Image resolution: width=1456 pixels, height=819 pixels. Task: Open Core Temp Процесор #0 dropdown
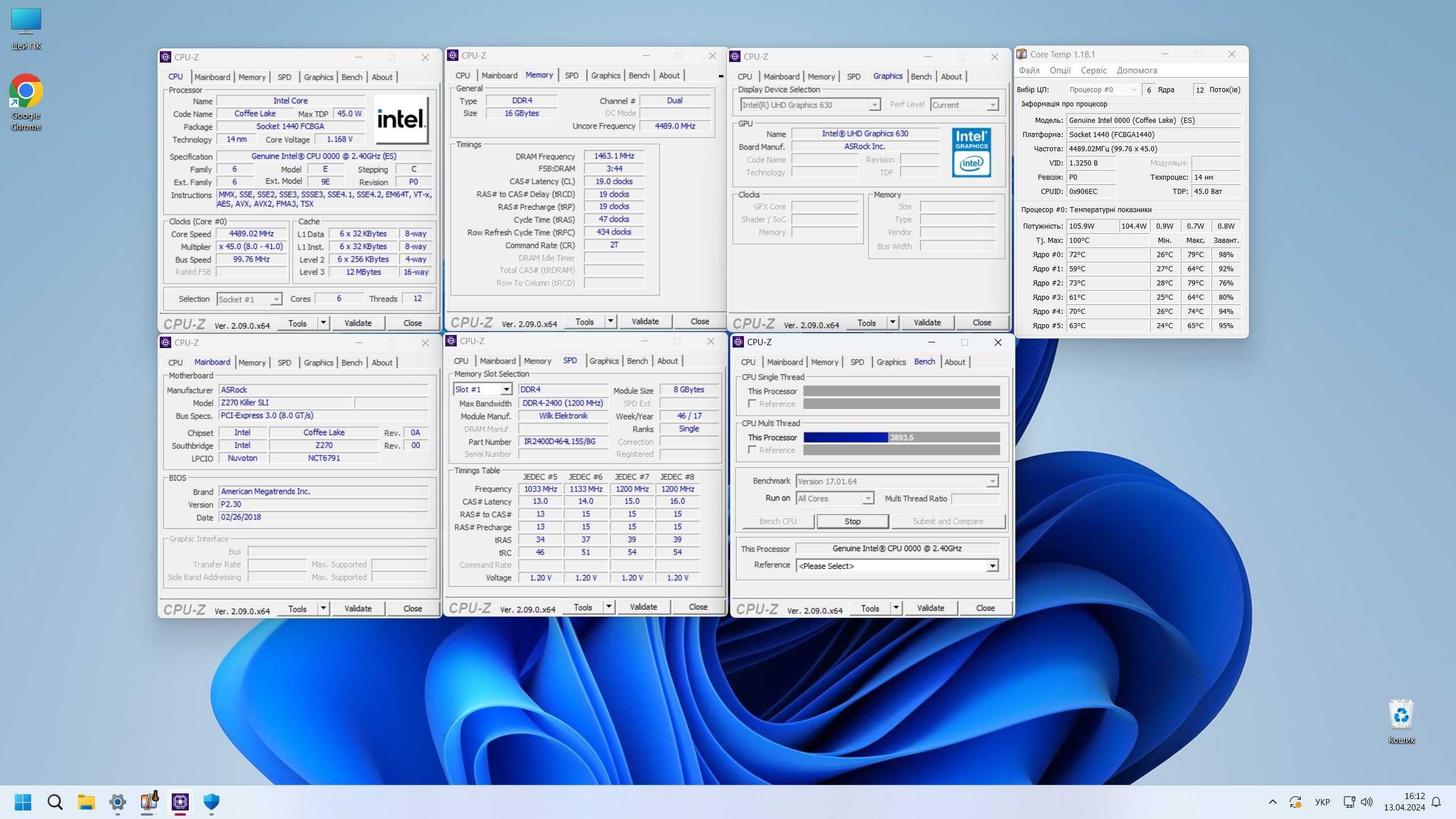pyautogui.click(x=1102, y=90)
